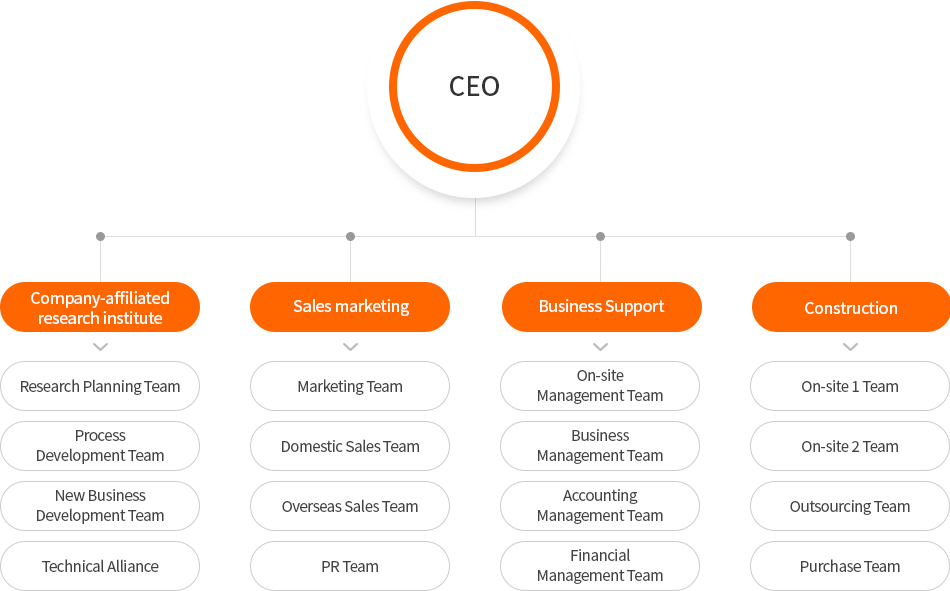Open PR Team entry

pos(350,566)
